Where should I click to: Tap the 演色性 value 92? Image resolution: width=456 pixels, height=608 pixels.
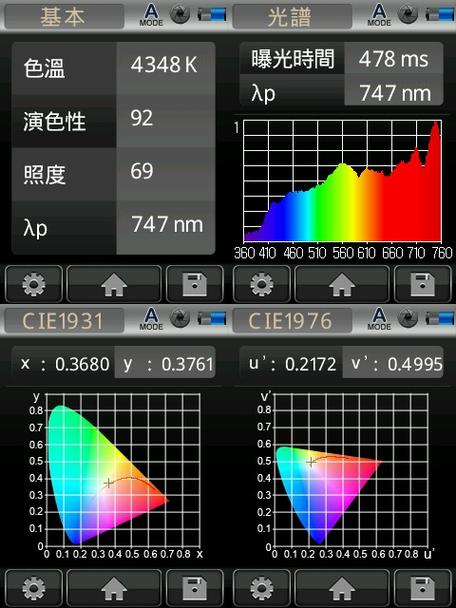click(x=142, y=118)
